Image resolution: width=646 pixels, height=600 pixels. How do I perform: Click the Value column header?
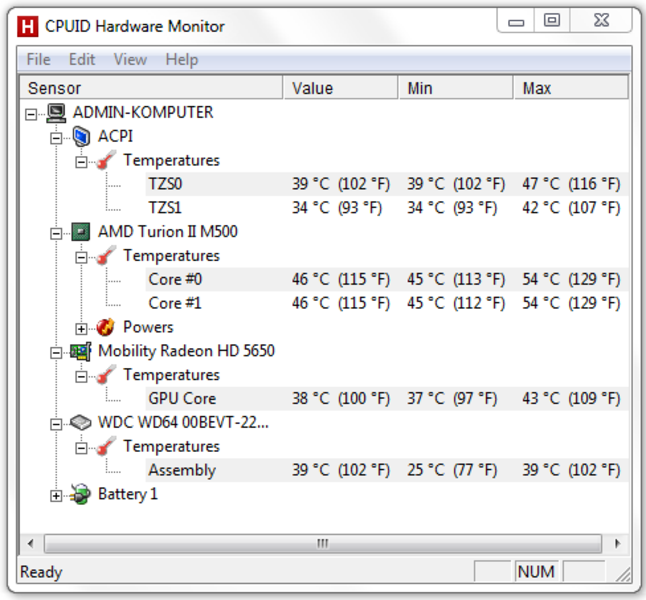(x=341, y=88)
